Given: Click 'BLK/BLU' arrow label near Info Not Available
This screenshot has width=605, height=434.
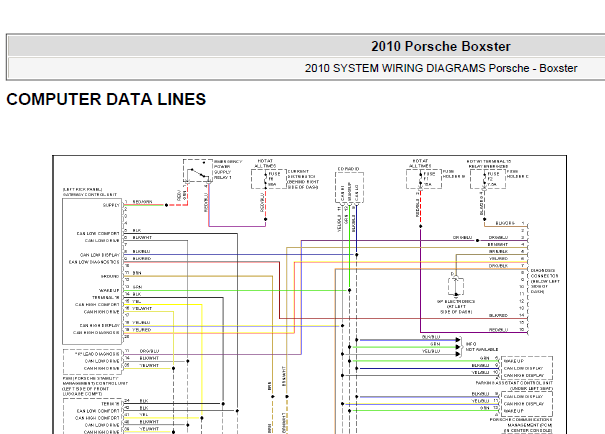Looking at the screenshot, I should click(x=431, y=337).
